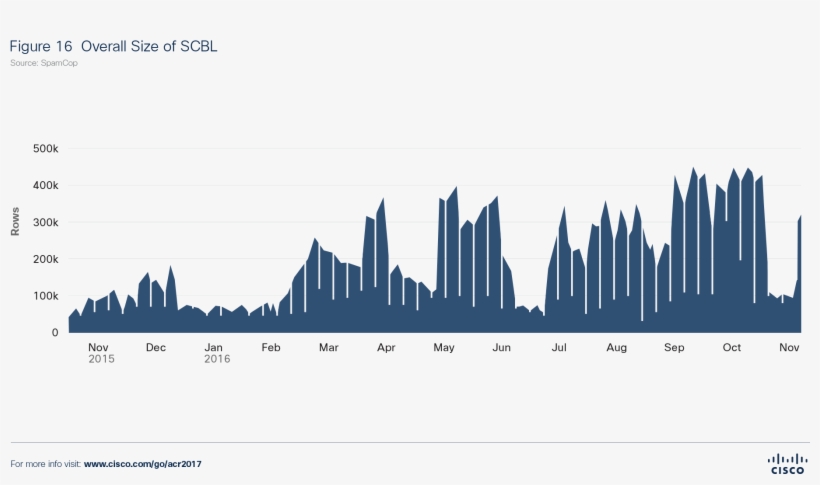
Task: Click the For more info visit text
Action: tap(46, 464)
